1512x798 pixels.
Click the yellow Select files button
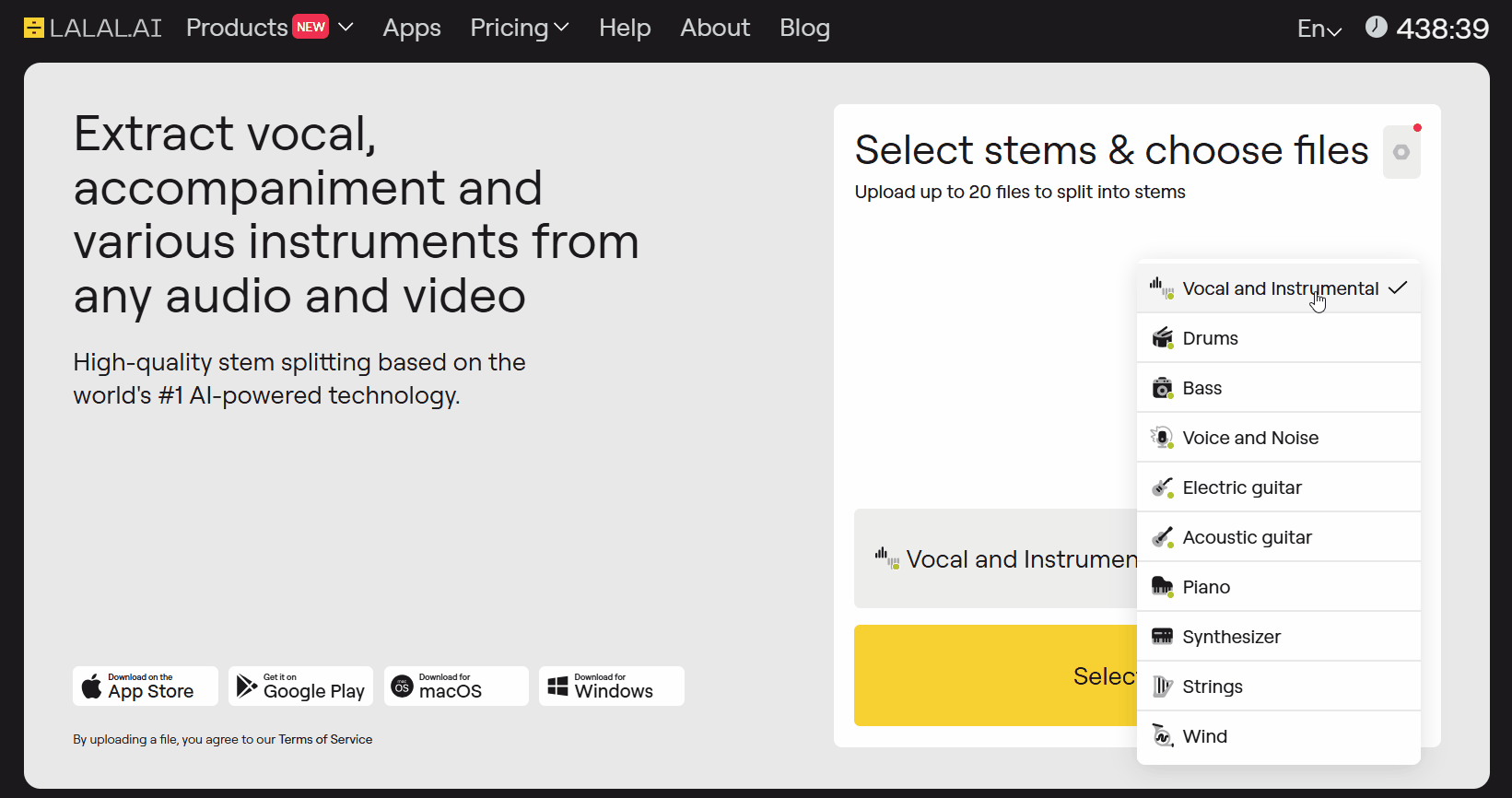[x=995, y=675]
